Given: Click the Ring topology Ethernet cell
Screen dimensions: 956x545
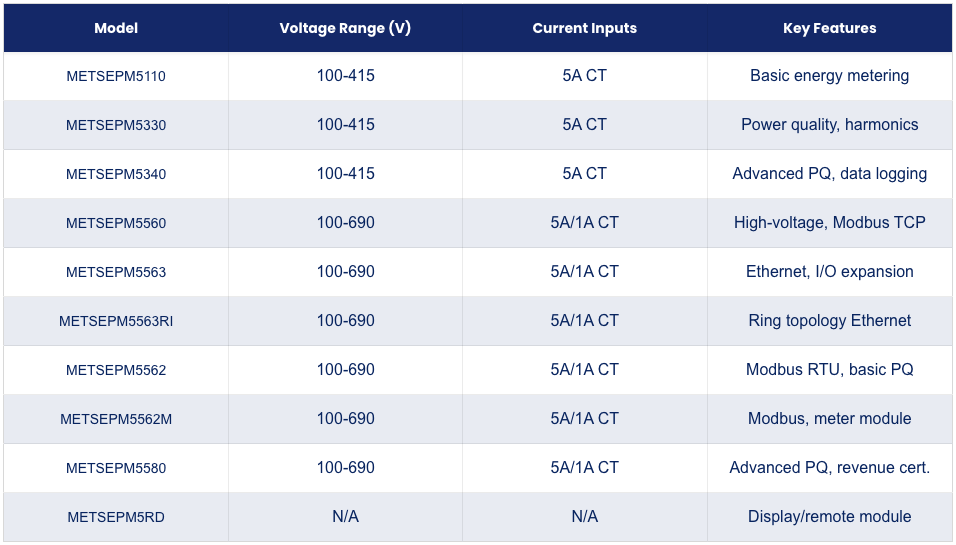Looking at the screenshot, I should (x=829, y=321).
